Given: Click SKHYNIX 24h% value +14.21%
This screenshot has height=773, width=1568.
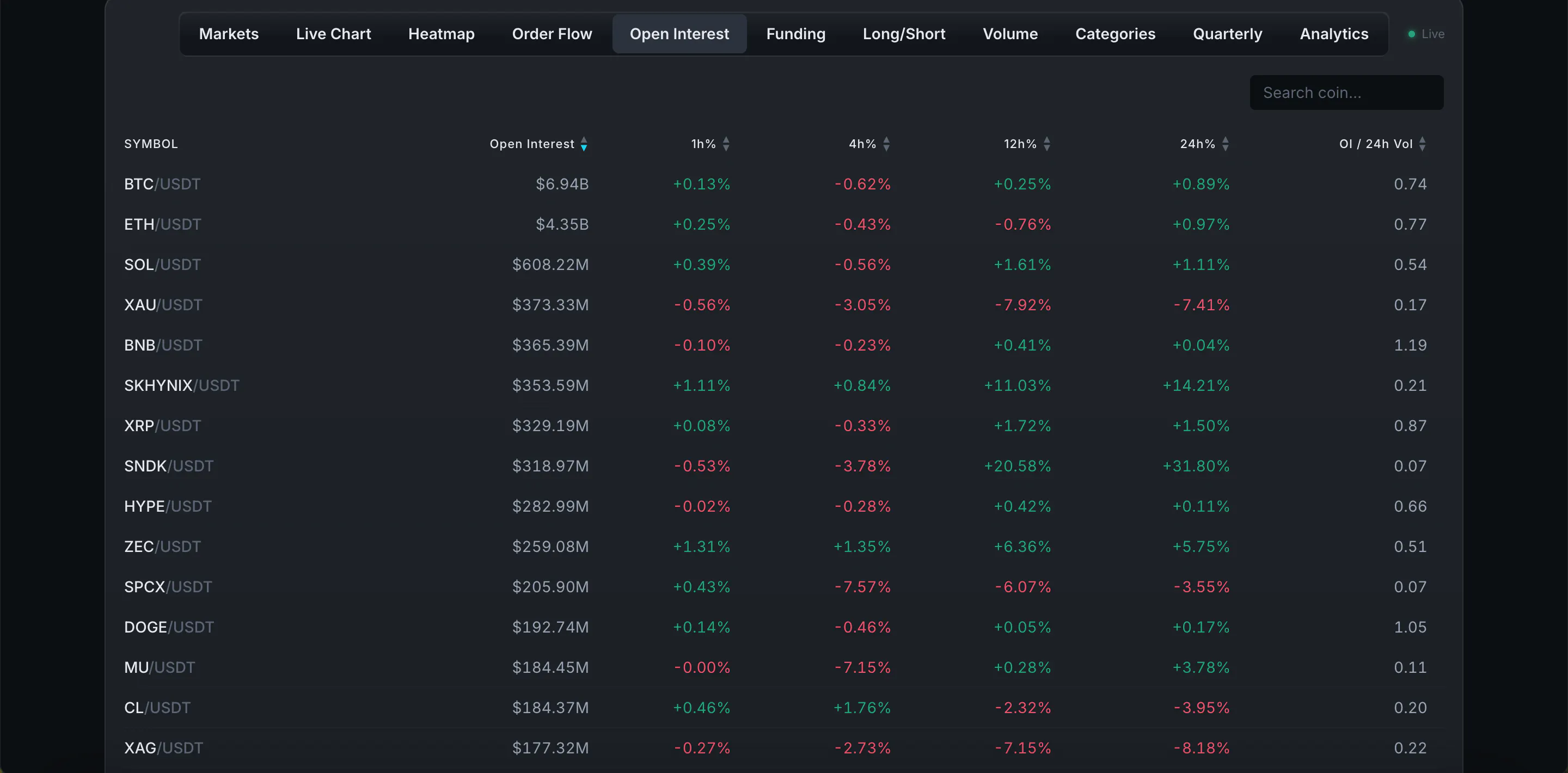Looking at the screenshot, I should coord(1196,385).
